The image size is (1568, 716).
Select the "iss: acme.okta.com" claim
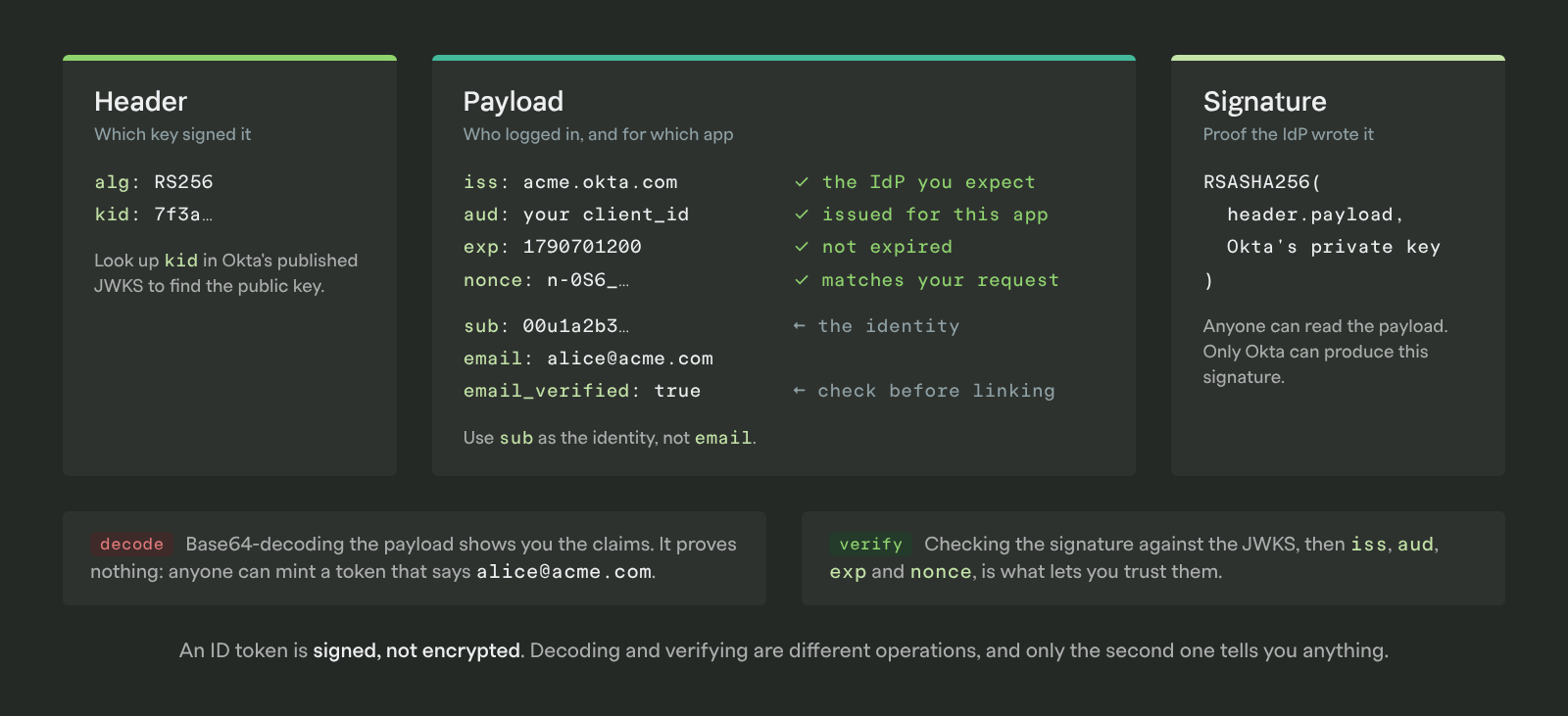pyautogui.click(x=570, y=182)
